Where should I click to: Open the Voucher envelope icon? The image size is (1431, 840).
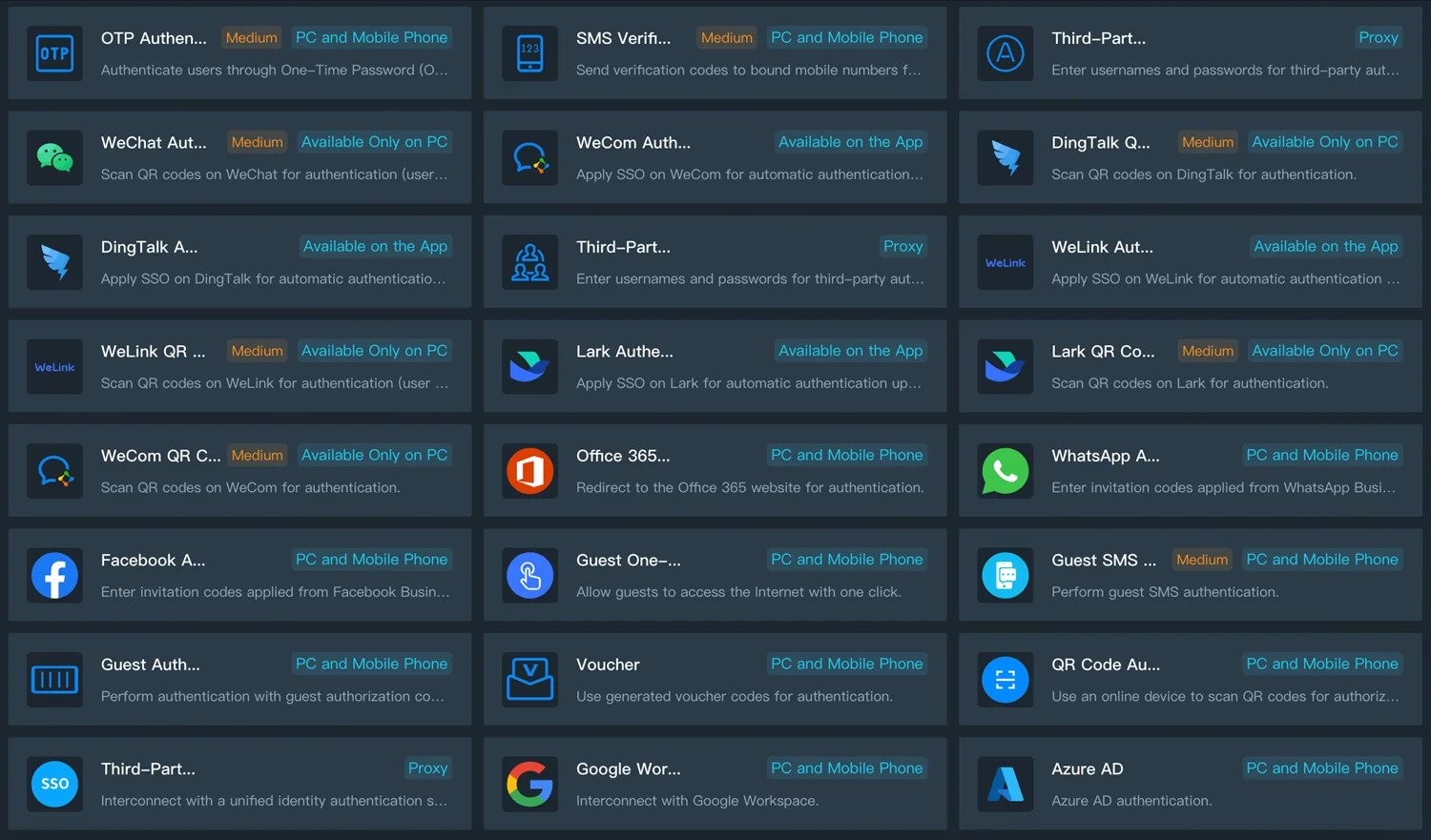click(x=529, y=680)
